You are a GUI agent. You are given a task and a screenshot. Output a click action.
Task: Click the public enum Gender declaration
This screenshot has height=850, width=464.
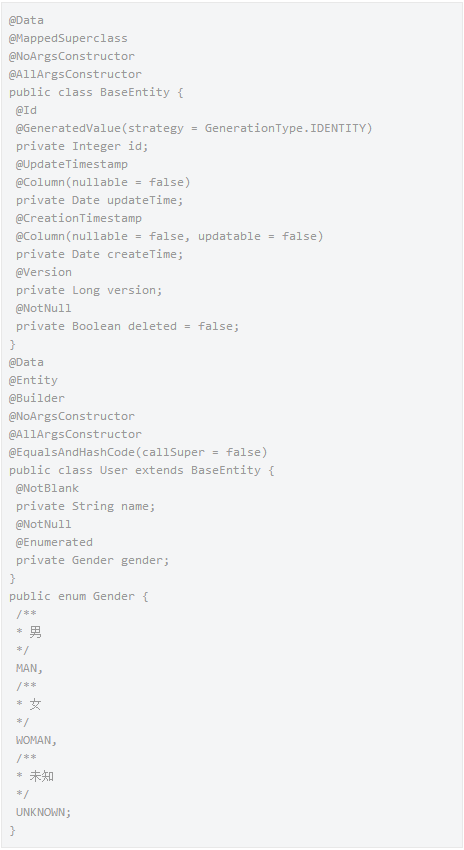click(x=79, y=596)
